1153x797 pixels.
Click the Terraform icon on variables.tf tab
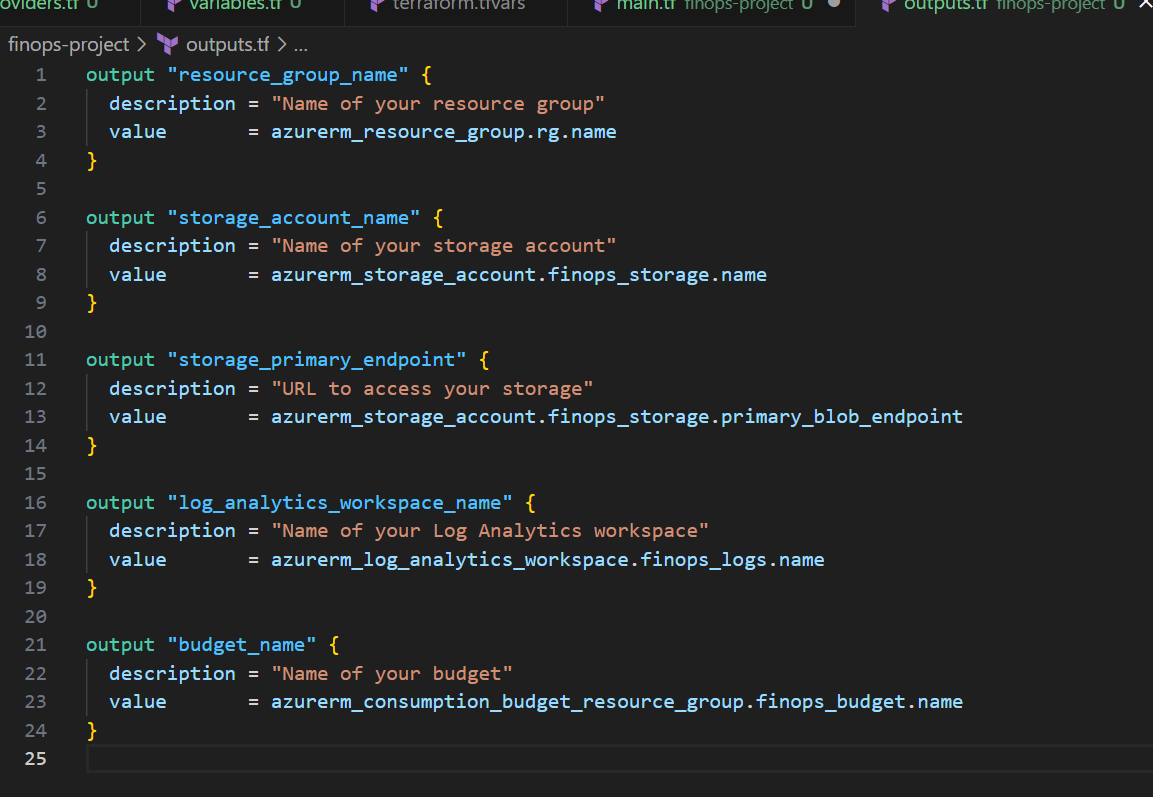173,5
